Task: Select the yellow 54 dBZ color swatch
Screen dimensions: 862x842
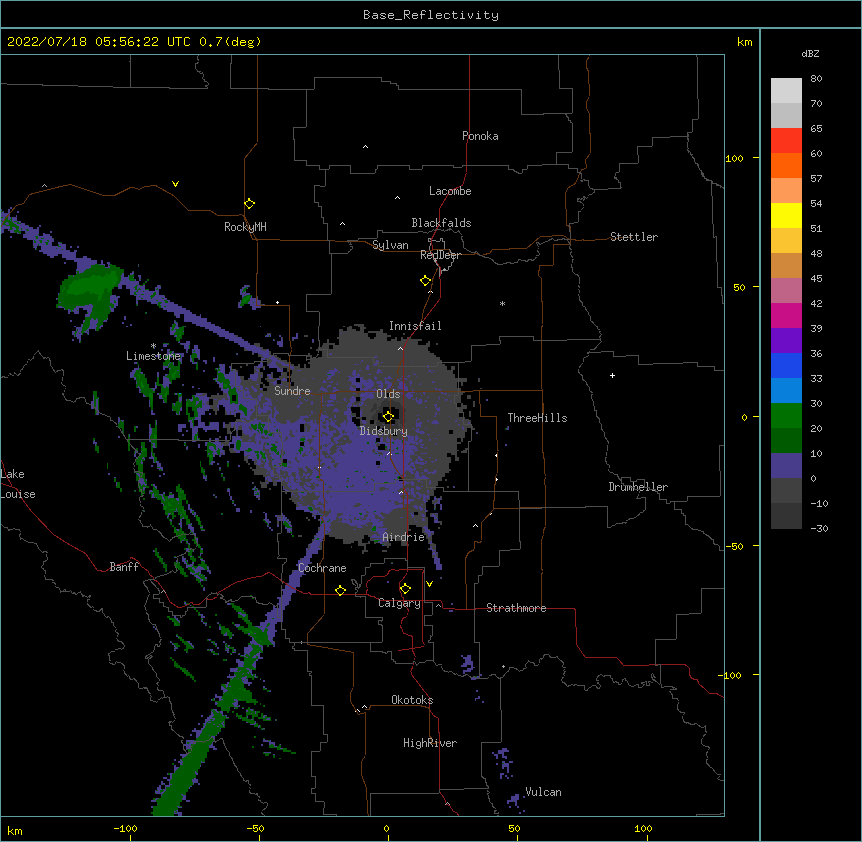Action: 786,215
